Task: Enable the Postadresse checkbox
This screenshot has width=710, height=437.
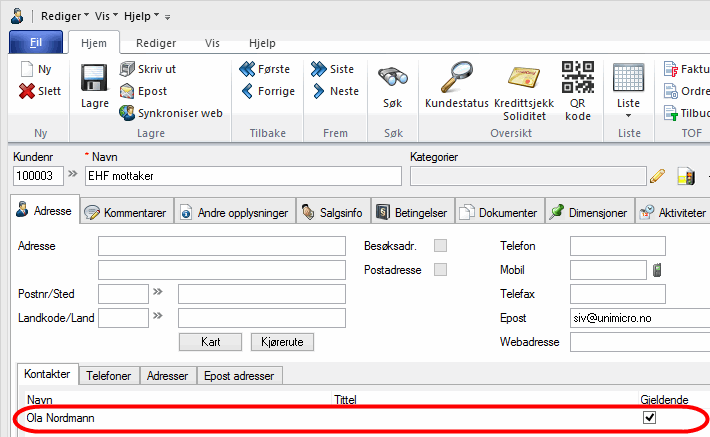Action: [x=440, y=270]
